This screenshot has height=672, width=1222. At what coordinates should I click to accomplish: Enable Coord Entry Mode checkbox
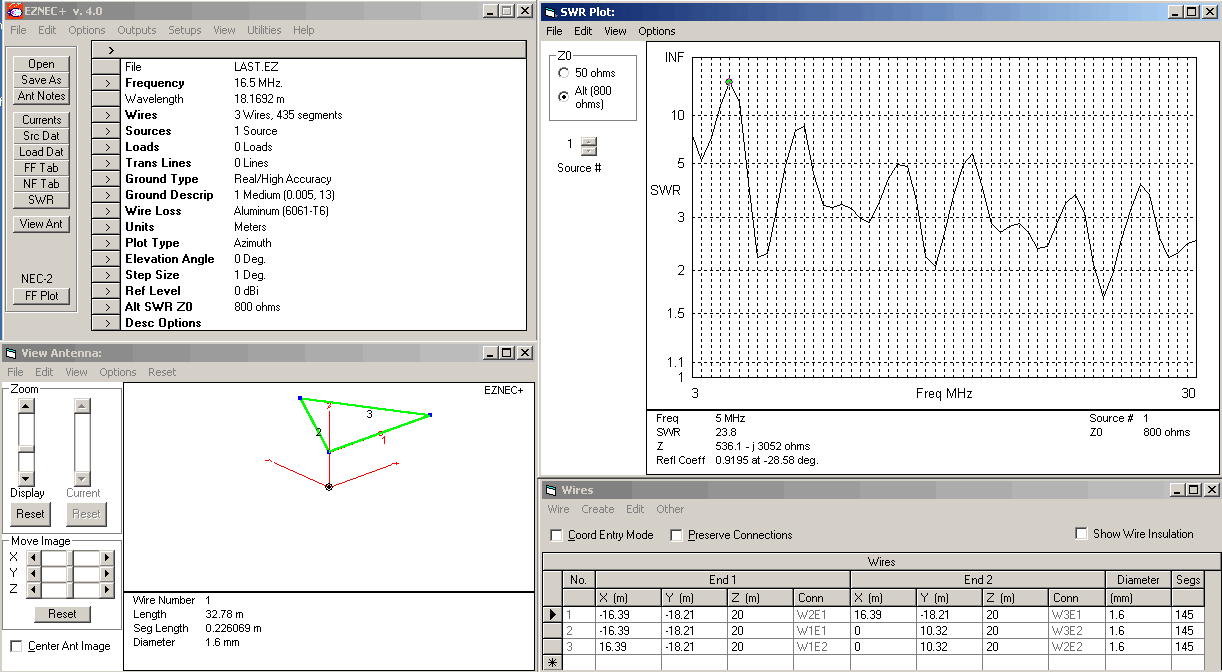click(x=557, y=535)
